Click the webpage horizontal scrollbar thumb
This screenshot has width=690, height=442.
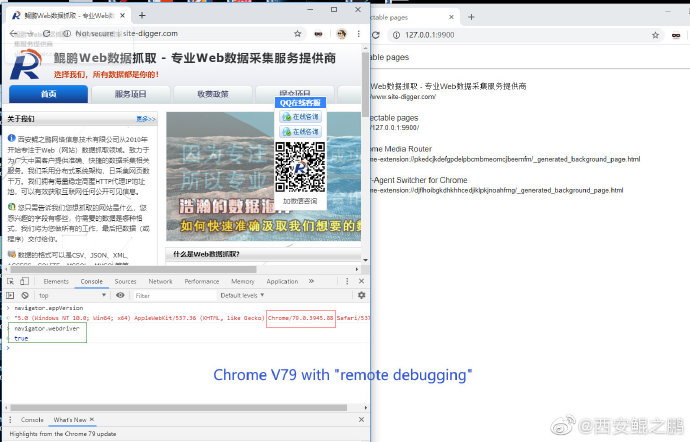click(x=133, y=269)
